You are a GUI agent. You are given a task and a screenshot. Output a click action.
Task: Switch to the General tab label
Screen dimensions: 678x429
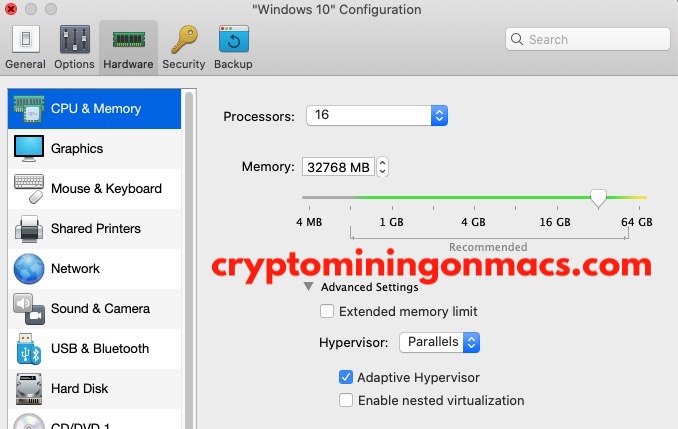(26, 64)
